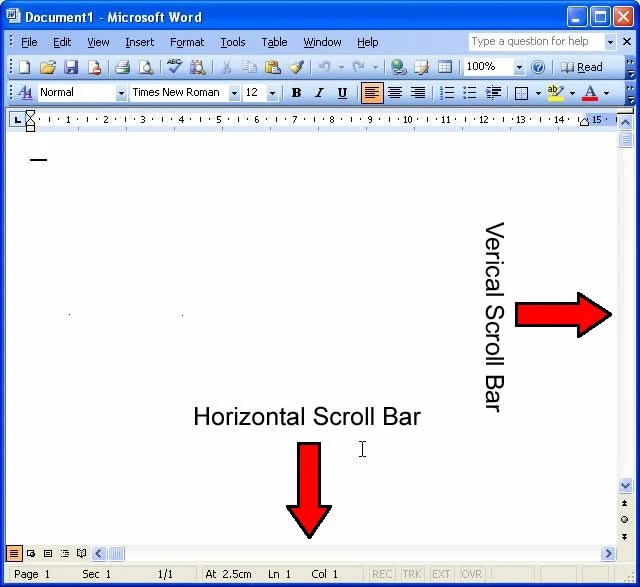The width and height of the screenshot is (640, 587).
Task: Expand the Style dropdown showing Normal
Action: coord(121,93)
